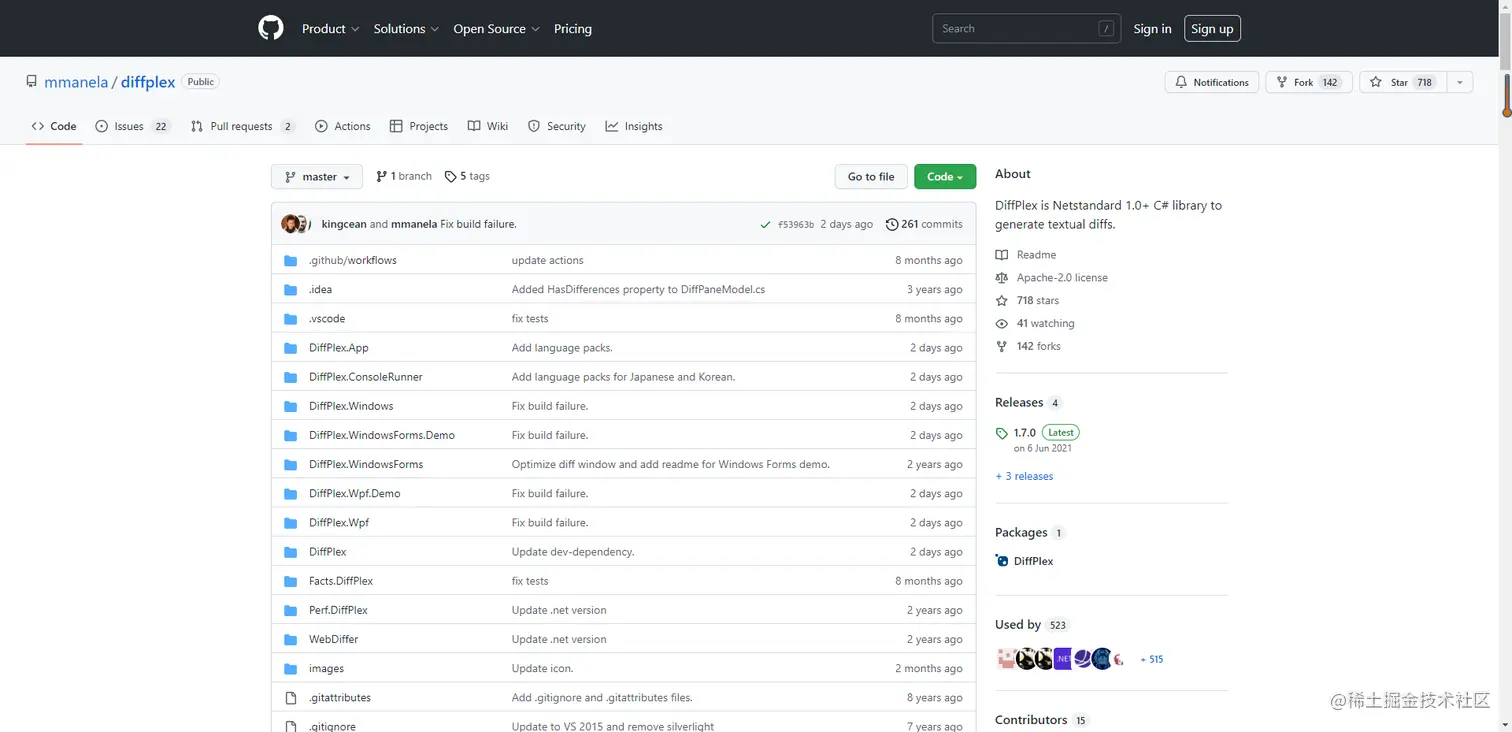The width and height of the screenshot is (1512, 732).
Task: Open the diffplex repository name link
Action: [x=148, y=82]
